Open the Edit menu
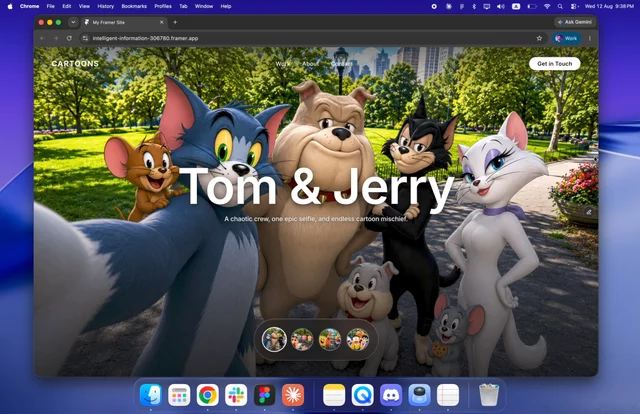Image resolution: width=640 pixels, height=414 pixels. (67, 6)
